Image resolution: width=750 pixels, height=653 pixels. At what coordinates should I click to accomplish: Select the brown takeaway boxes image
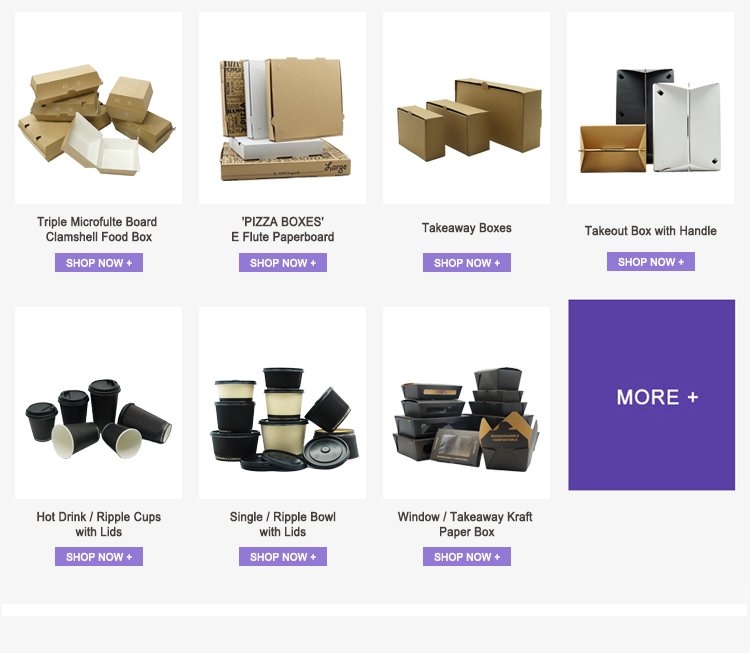tap(466, 108)
